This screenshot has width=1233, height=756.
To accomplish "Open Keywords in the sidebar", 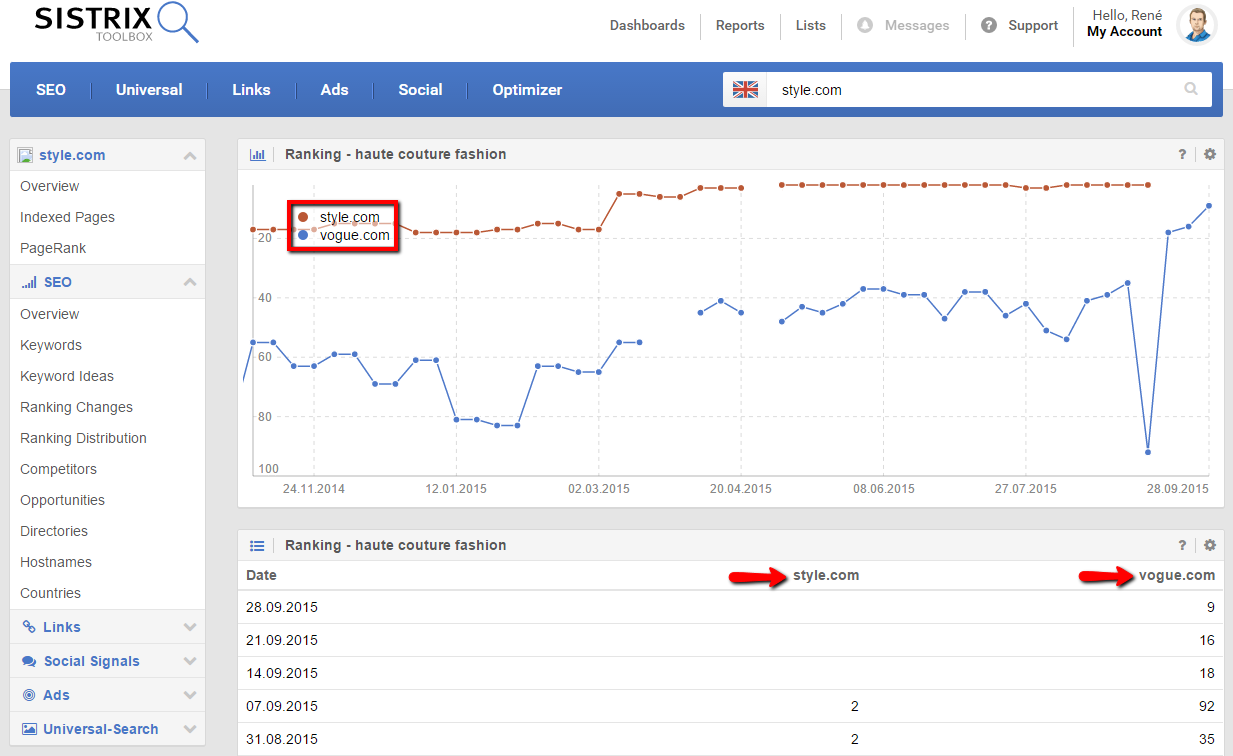I will click(x=51, y=345).
